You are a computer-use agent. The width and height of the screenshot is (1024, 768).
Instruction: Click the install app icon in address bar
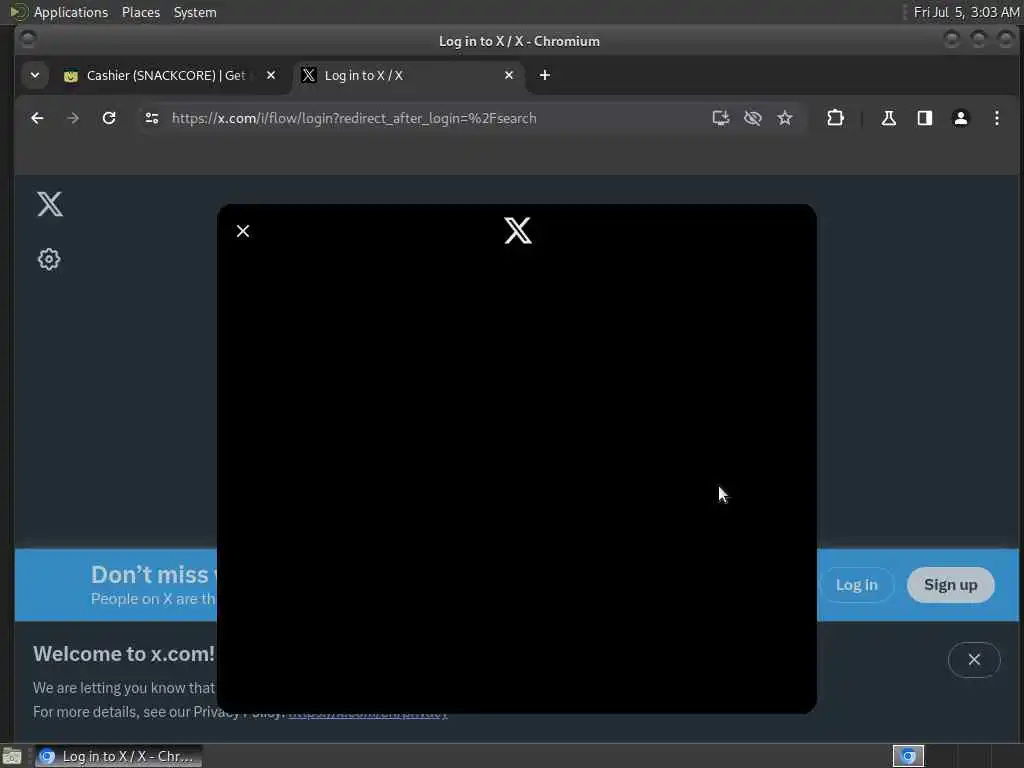720,118
